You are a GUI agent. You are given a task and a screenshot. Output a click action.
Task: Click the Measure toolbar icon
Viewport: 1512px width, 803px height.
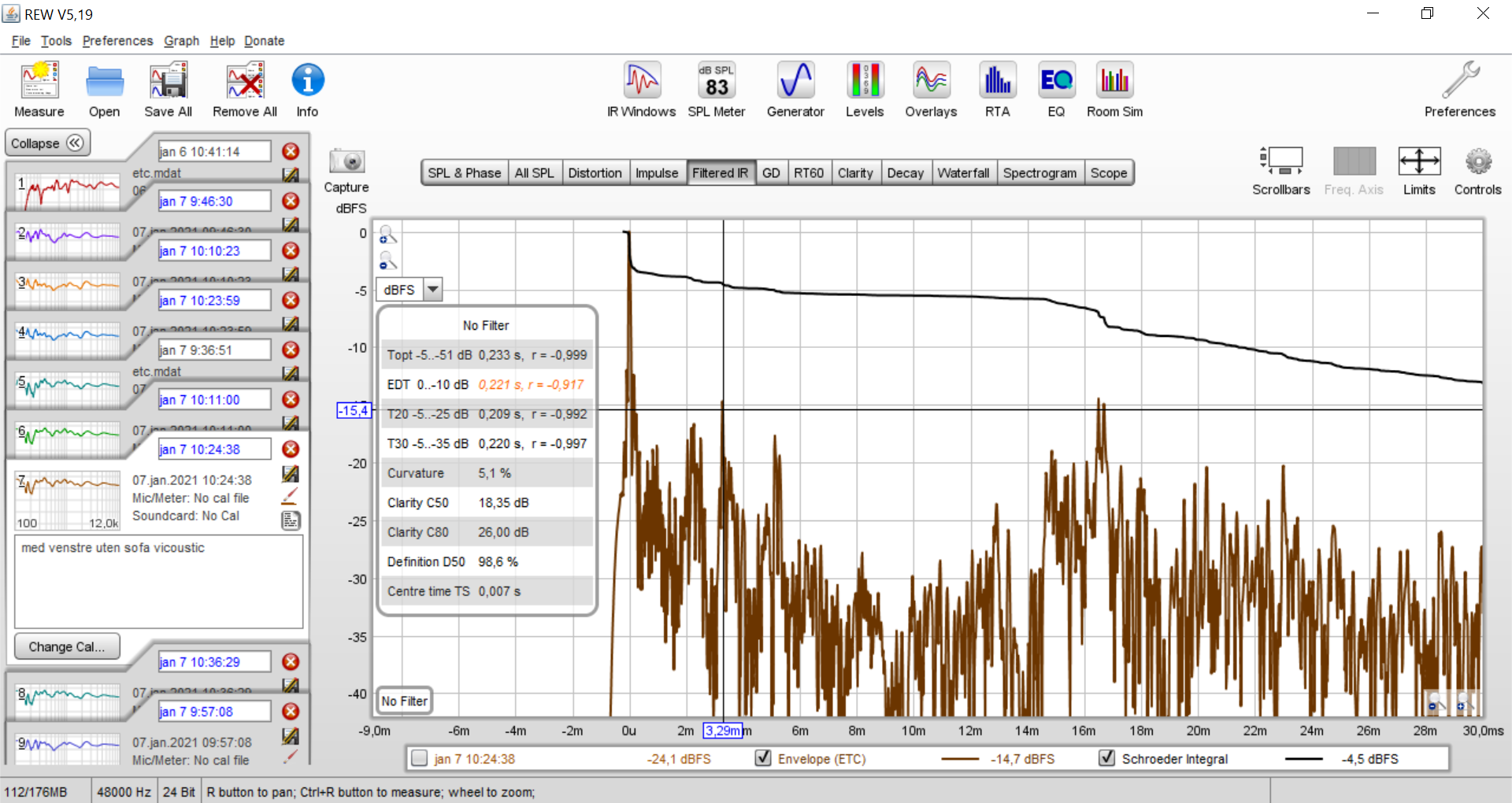pos(39,81)
